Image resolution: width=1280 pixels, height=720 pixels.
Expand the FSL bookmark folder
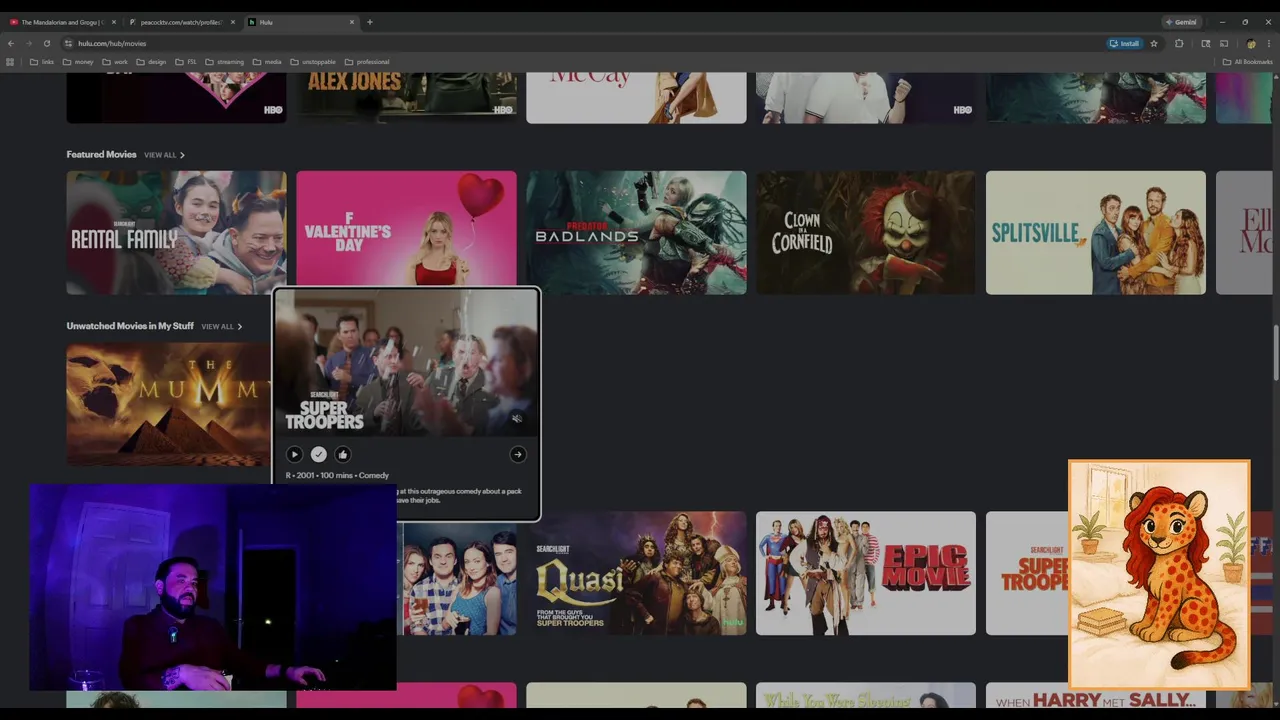[x=186, y=62]
